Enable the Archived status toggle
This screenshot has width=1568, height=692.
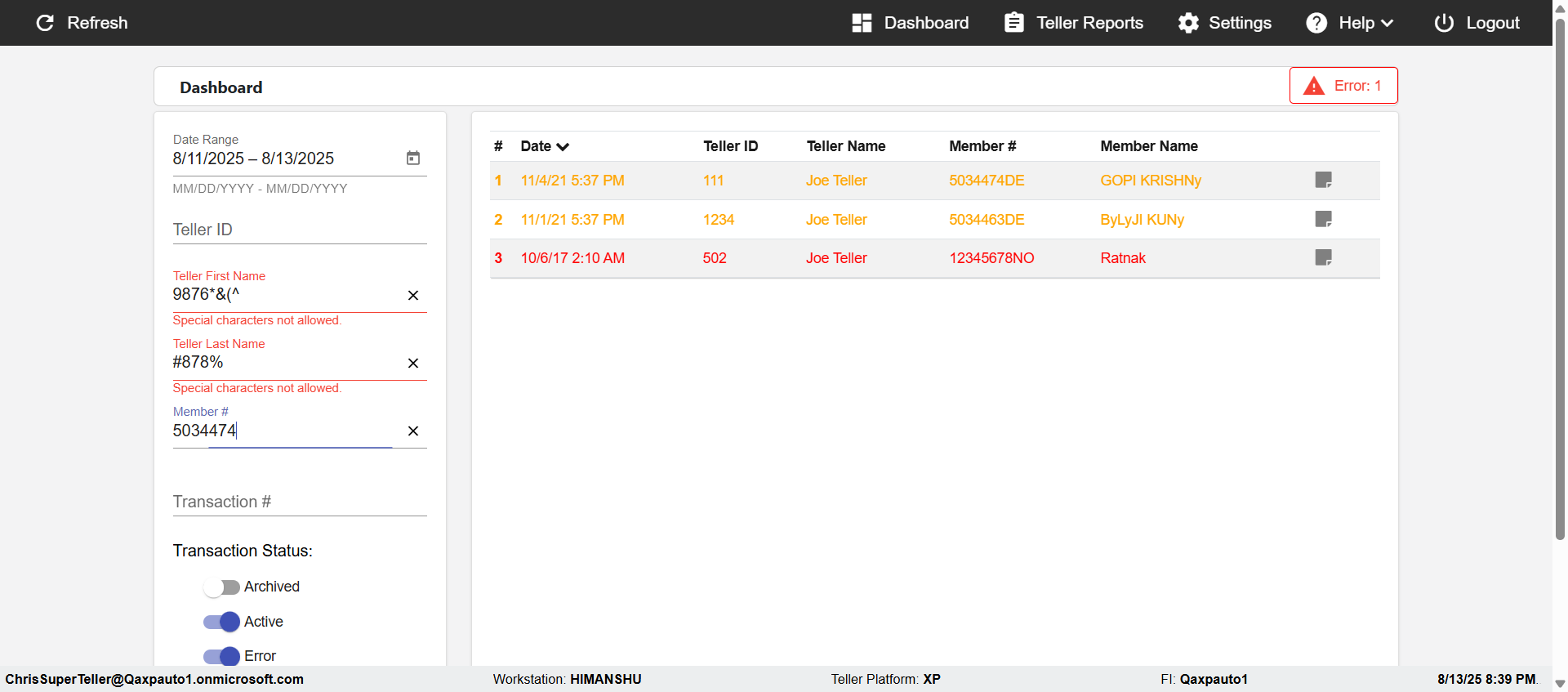(221, 587)
